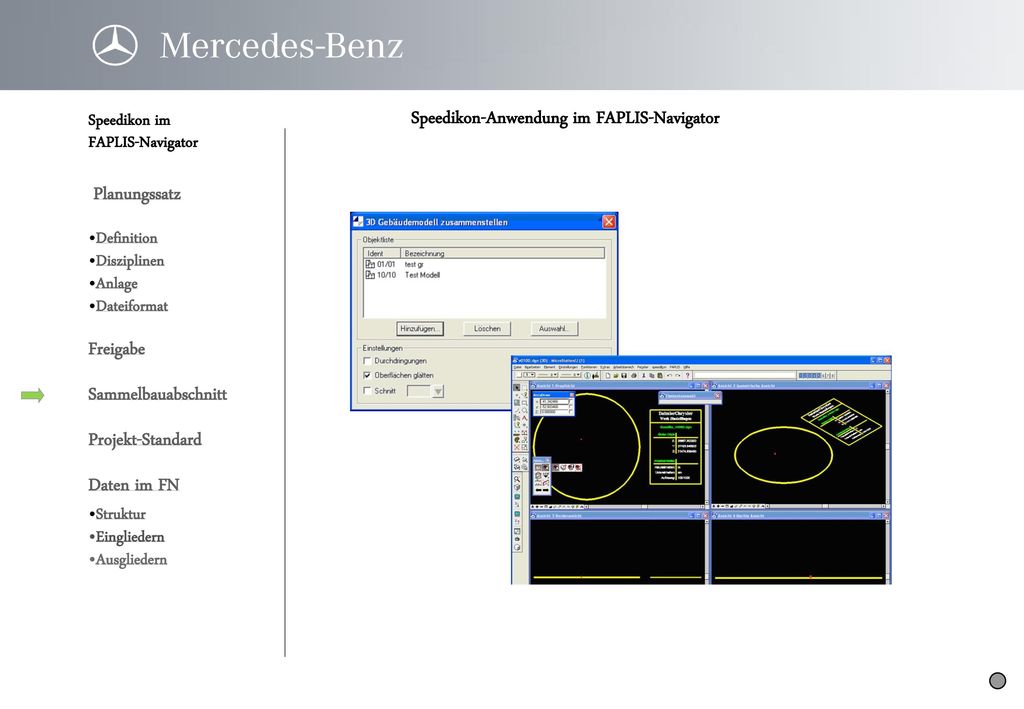
Task: Open the first attribute dropdown in MicroStation toolbar
Action: point(529,375)
